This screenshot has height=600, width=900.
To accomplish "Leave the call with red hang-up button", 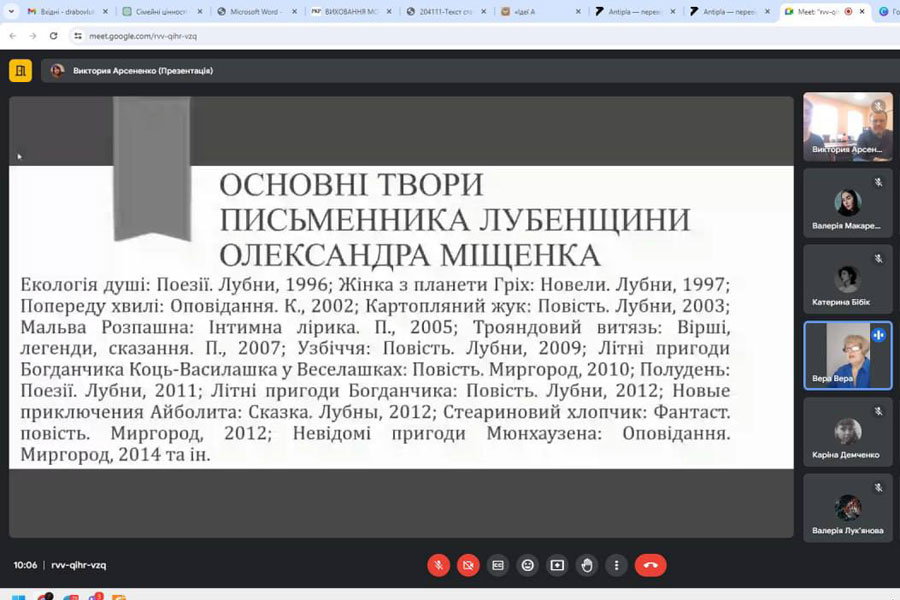I will click(x=650, y=566).
